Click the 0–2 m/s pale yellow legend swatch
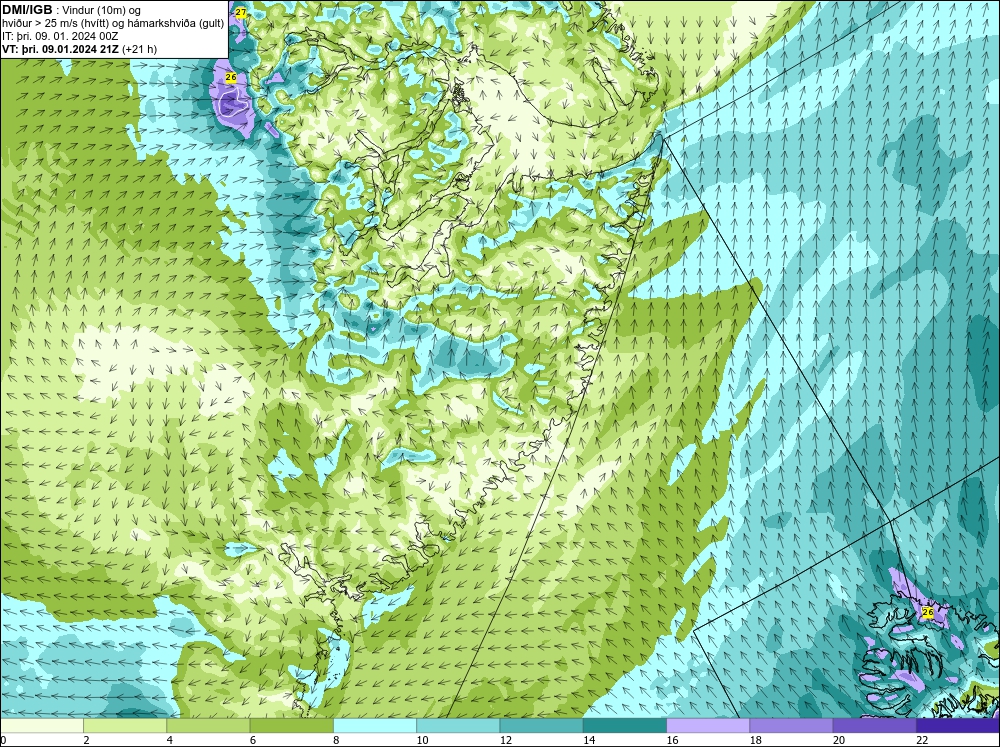The height and width of the screenshot is (747, 1000). pyautogui.click(x=41, y=726)
